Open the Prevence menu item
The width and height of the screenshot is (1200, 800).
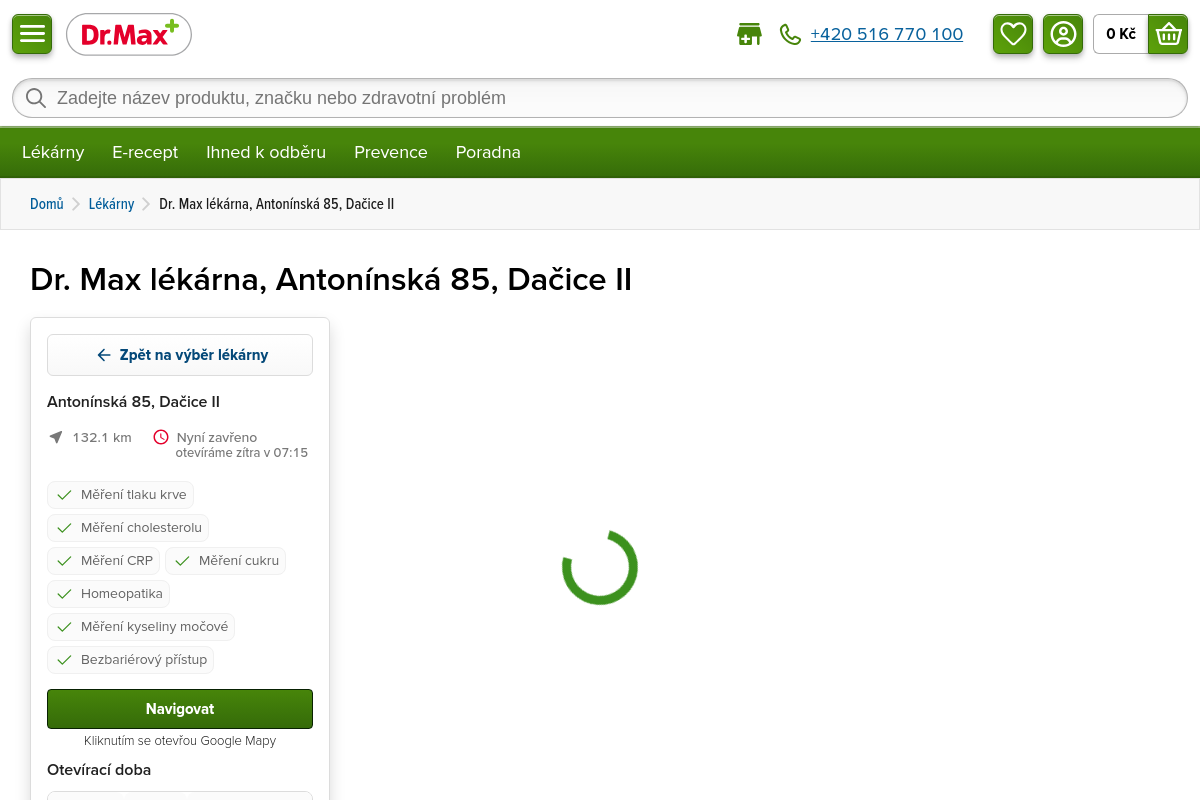coord(390,152)
